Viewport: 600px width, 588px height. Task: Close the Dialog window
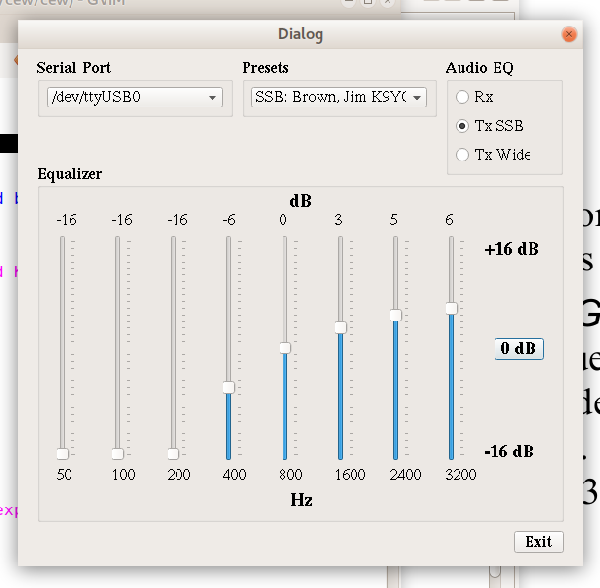point(569,34)
